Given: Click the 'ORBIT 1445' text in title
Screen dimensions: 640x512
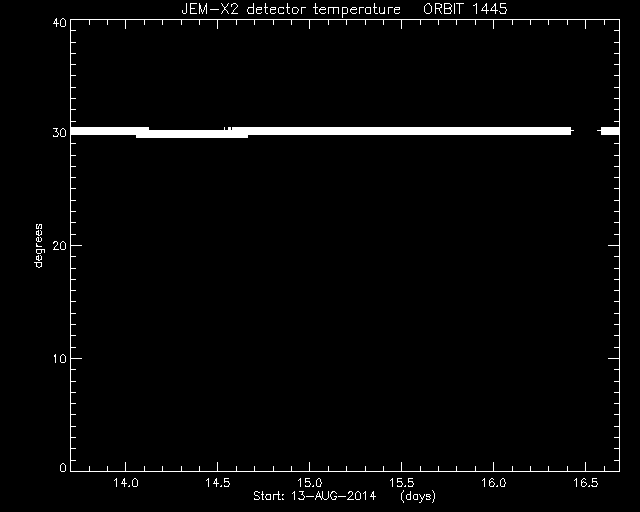Looking at the screenshot, I should [x=465, y=9].
